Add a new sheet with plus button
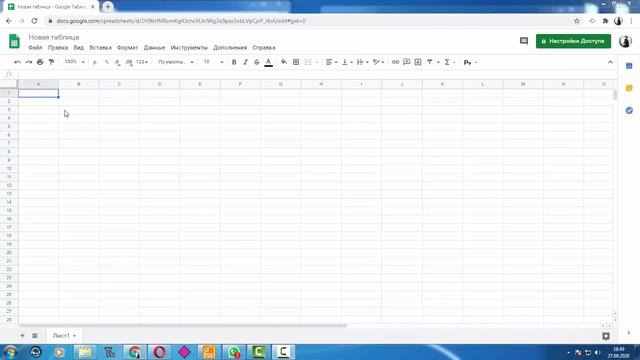Image resolution: width=640 pixels, height=360 pixels. coord(22,336)
